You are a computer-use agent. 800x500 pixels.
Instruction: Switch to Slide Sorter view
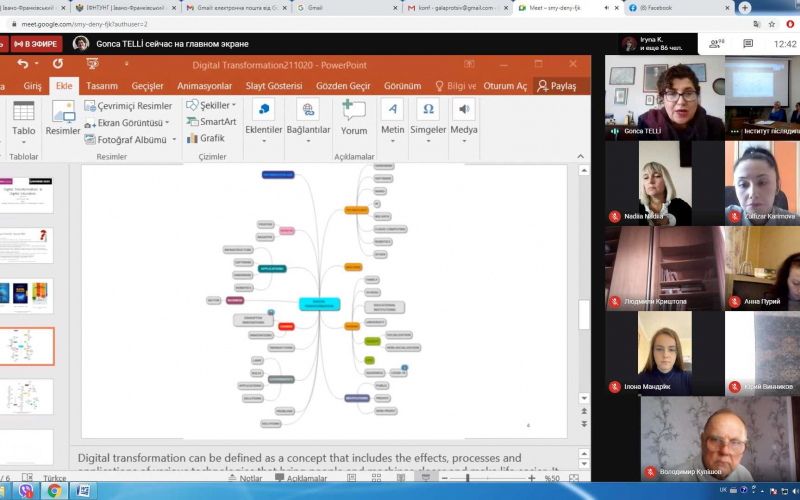(x=377, y=478)
